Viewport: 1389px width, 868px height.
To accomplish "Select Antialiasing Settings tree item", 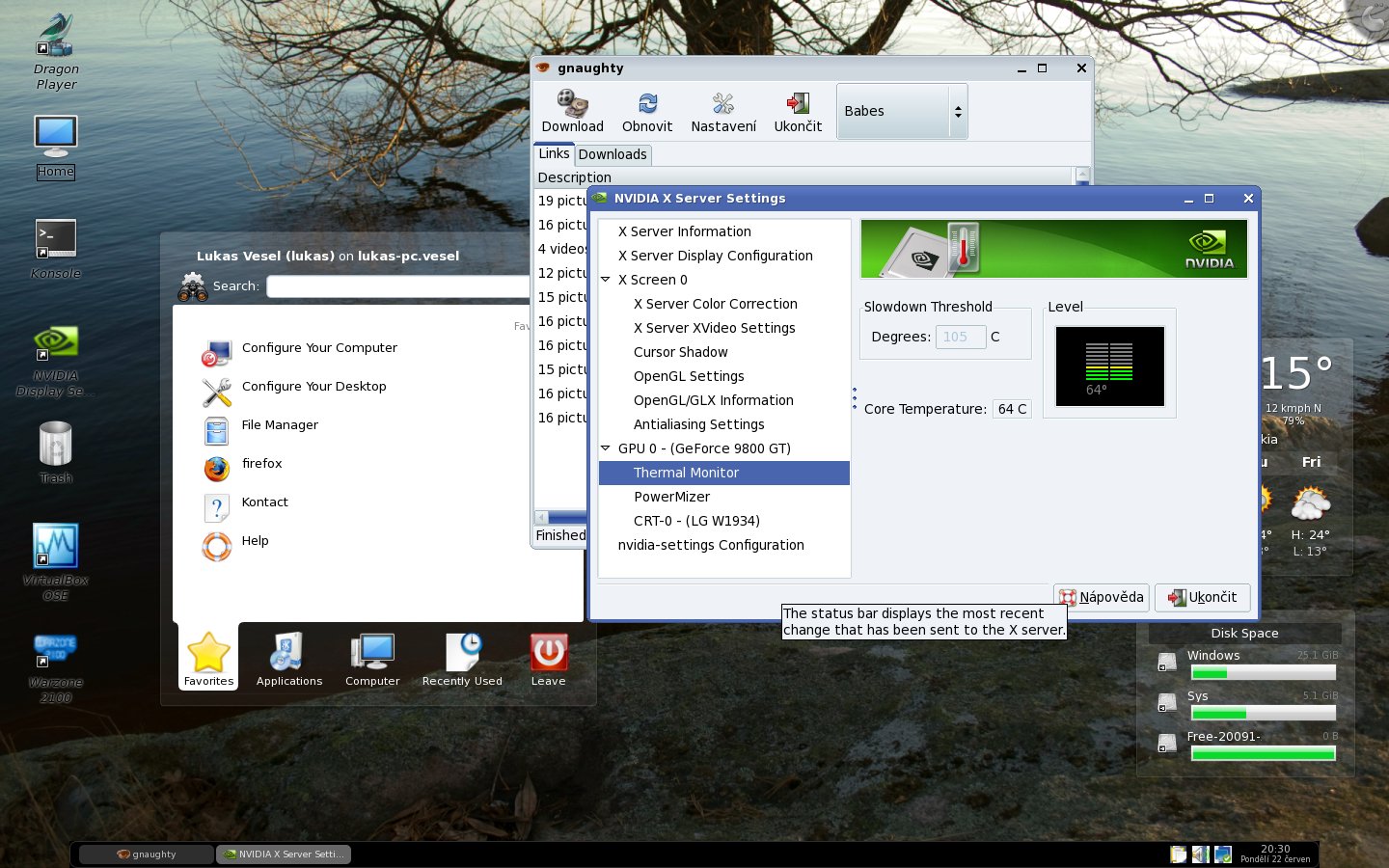I will pyautogui.click(x=699, y=424).
